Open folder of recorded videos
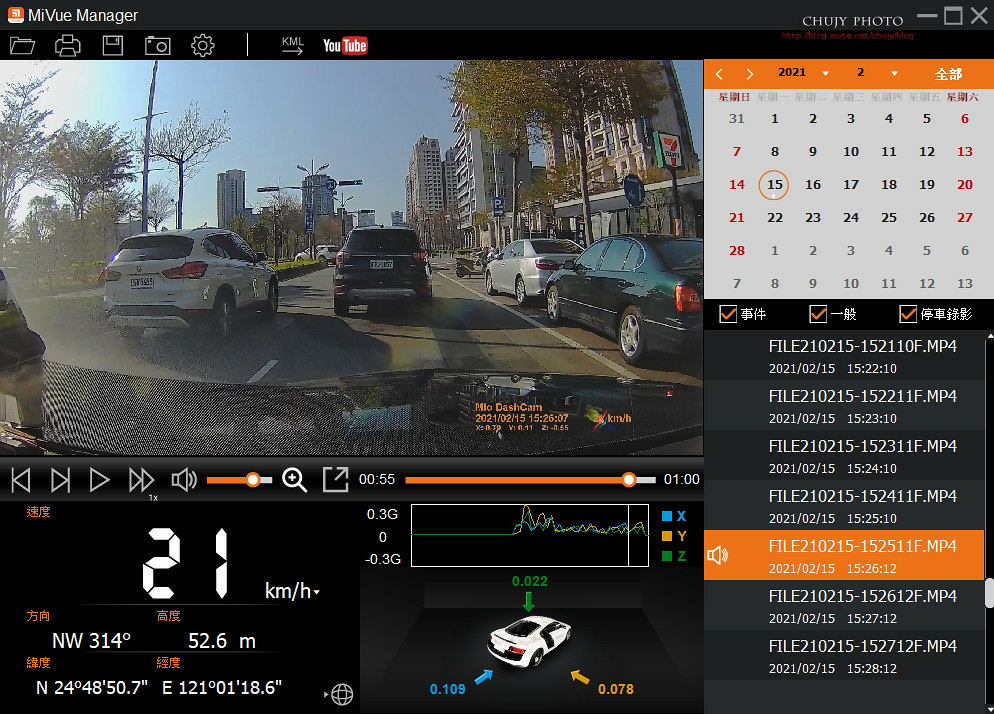Screen dimensions: 994x714 (x=22, y=46)
